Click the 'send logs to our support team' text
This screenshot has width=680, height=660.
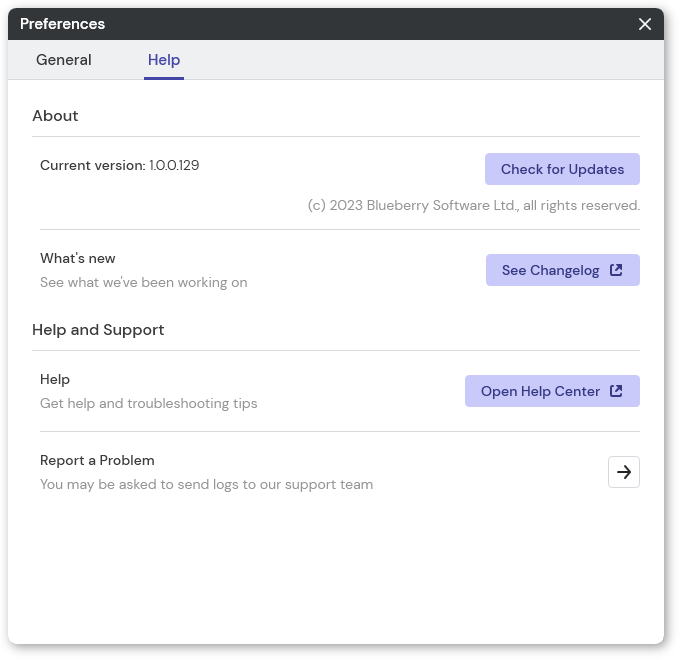(275, 484)
